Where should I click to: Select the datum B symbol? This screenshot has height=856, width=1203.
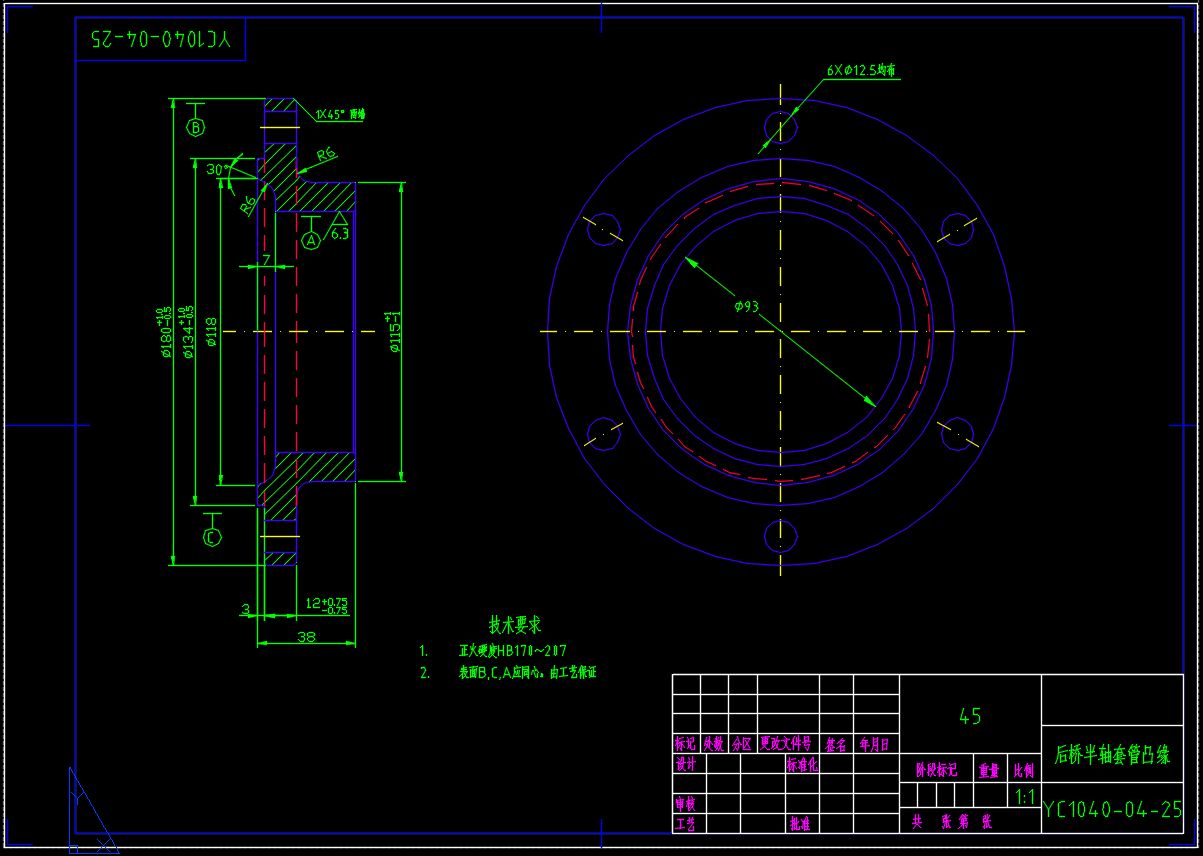click(x=196, y=127)
